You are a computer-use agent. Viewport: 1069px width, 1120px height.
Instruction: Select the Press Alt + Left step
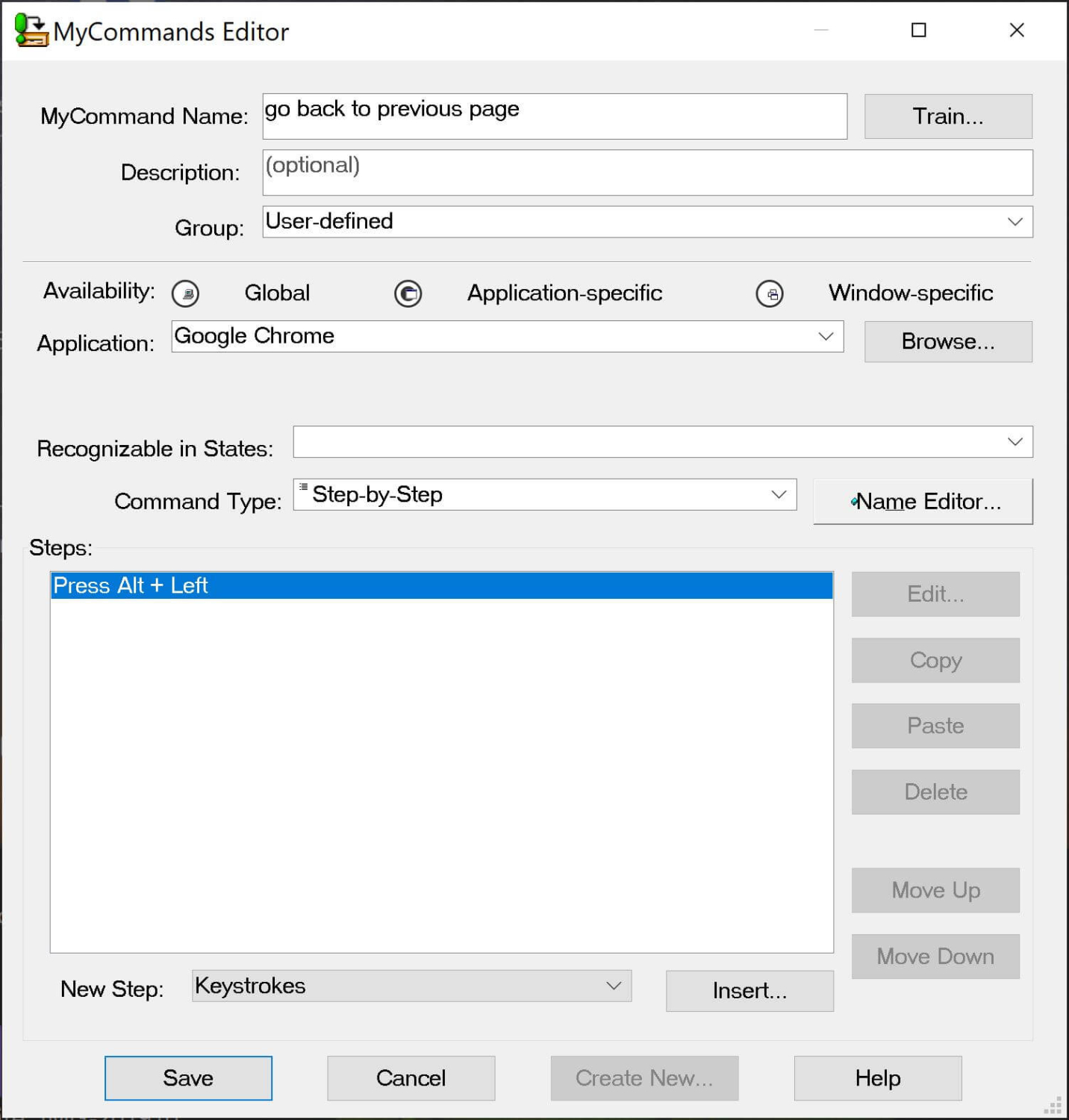(299, 585)
